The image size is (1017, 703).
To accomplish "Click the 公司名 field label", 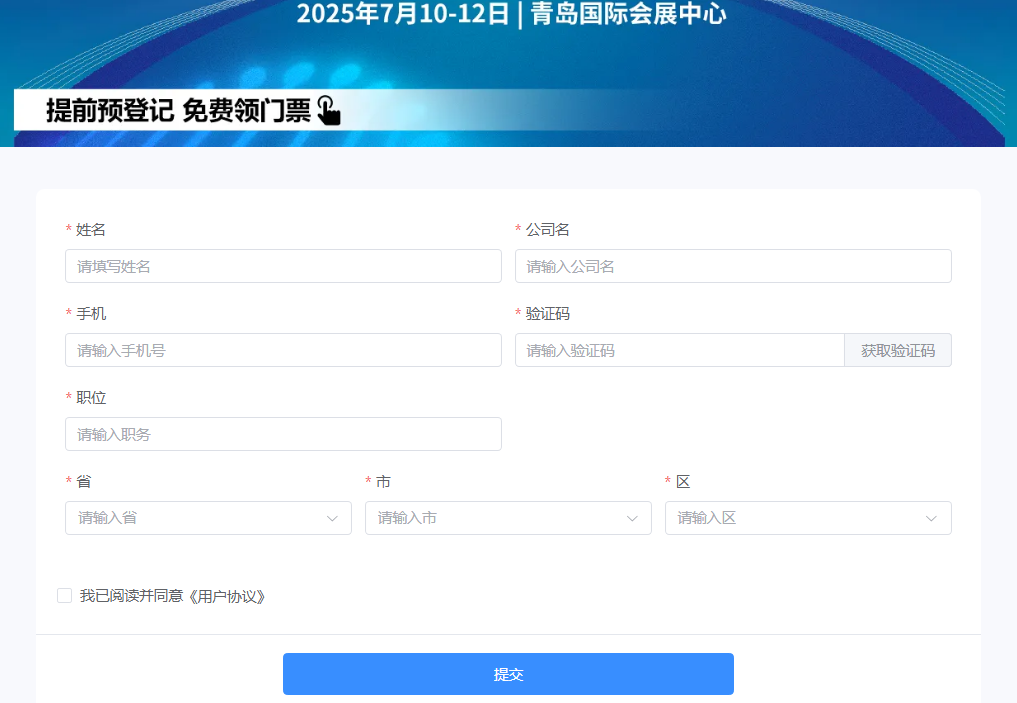I will [548, 230].
